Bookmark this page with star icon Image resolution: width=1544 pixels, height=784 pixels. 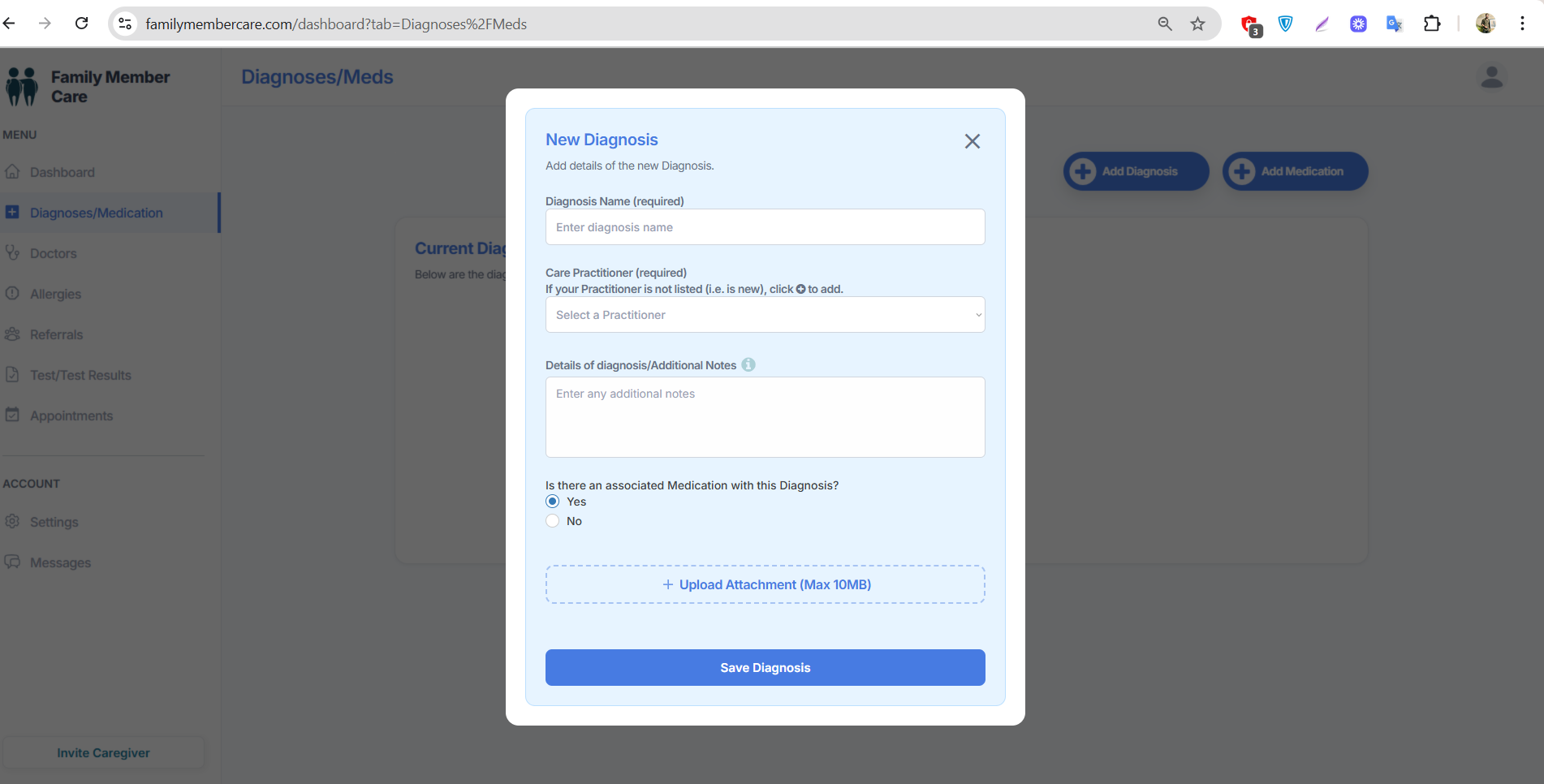[1197, 24]
